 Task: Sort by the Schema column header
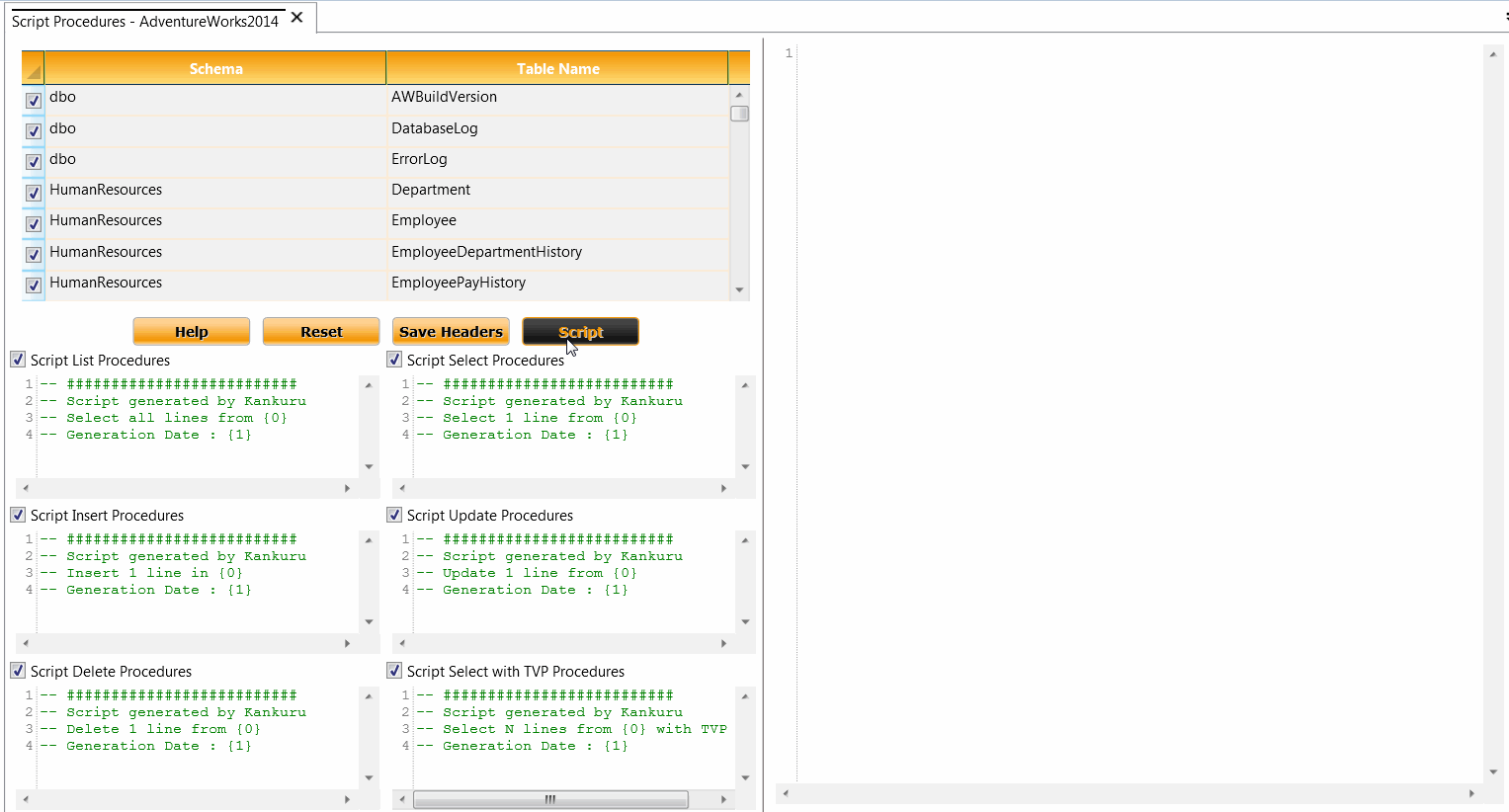(x=215, y=68)
